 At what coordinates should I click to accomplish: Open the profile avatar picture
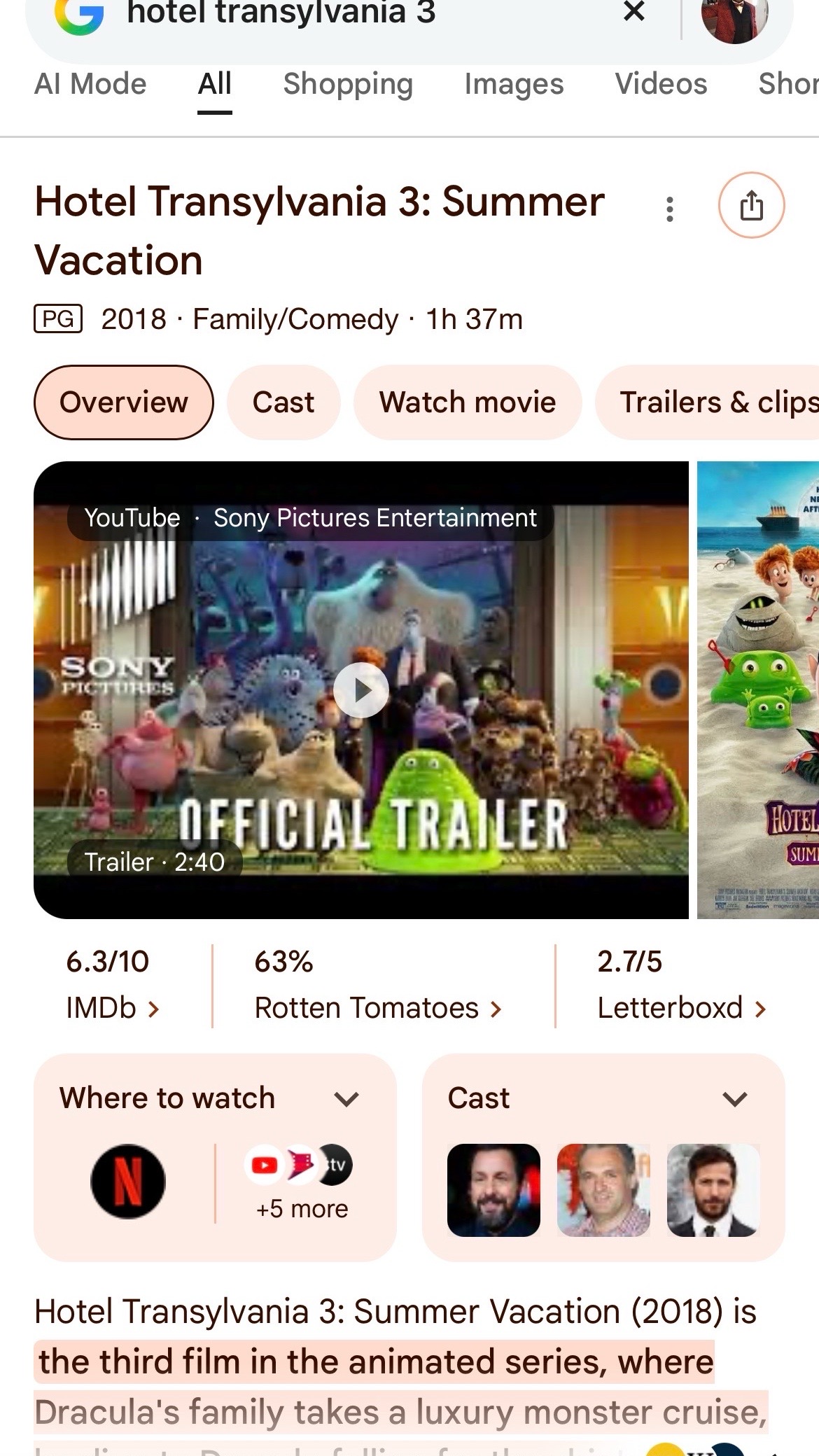[x=735, y=17]
